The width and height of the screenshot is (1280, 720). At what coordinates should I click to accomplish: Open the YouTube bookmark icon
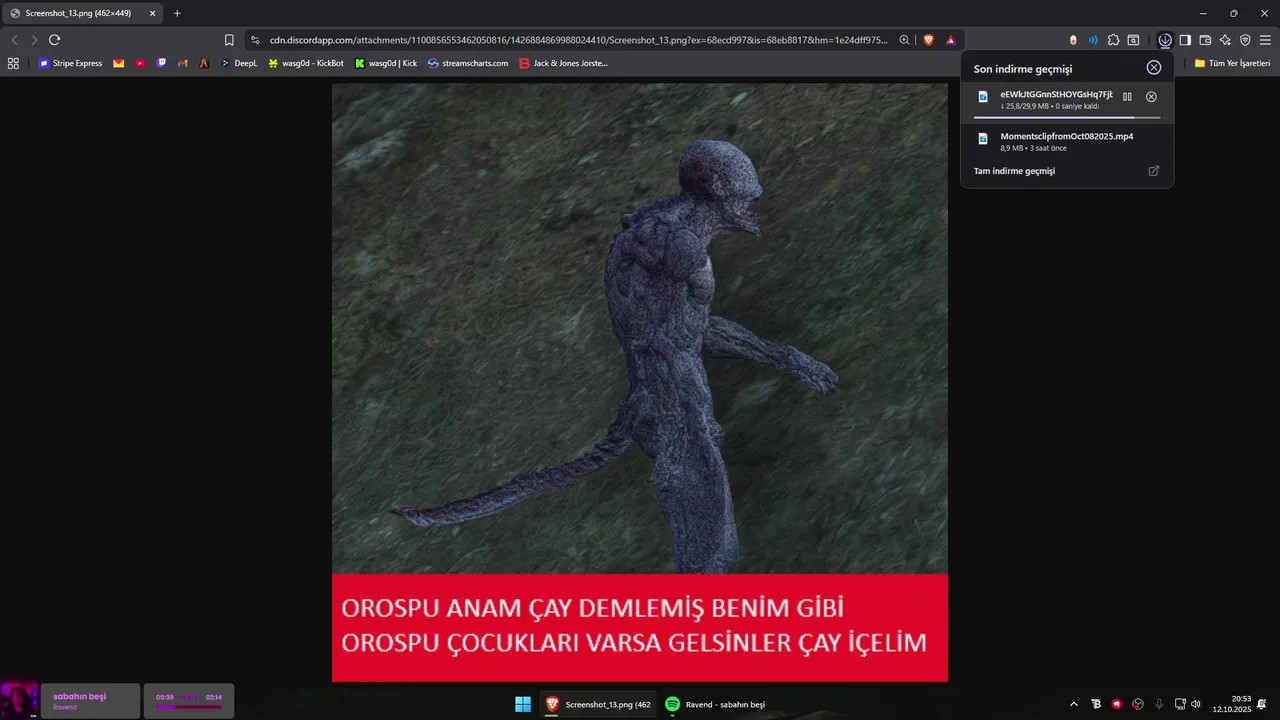coord(140,63)
